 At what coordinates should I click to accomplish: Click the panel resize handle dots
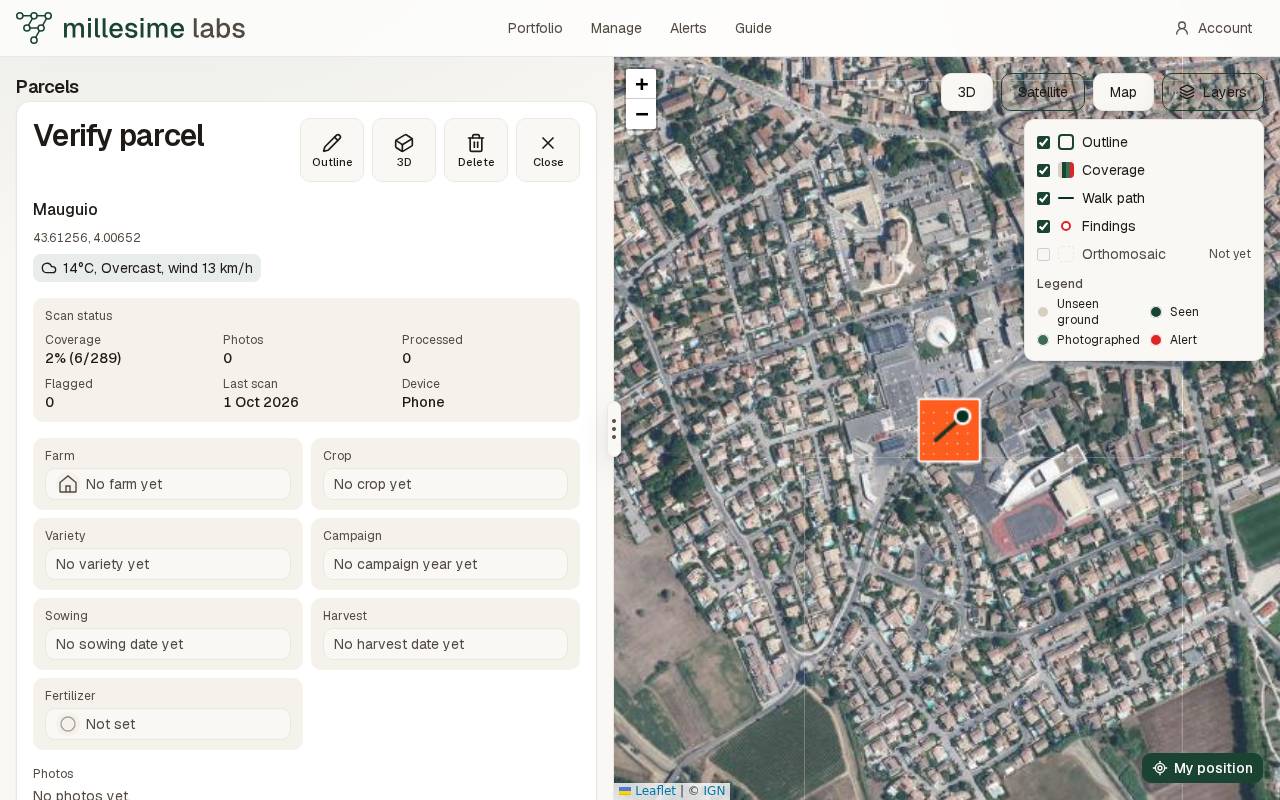[614, 430]
